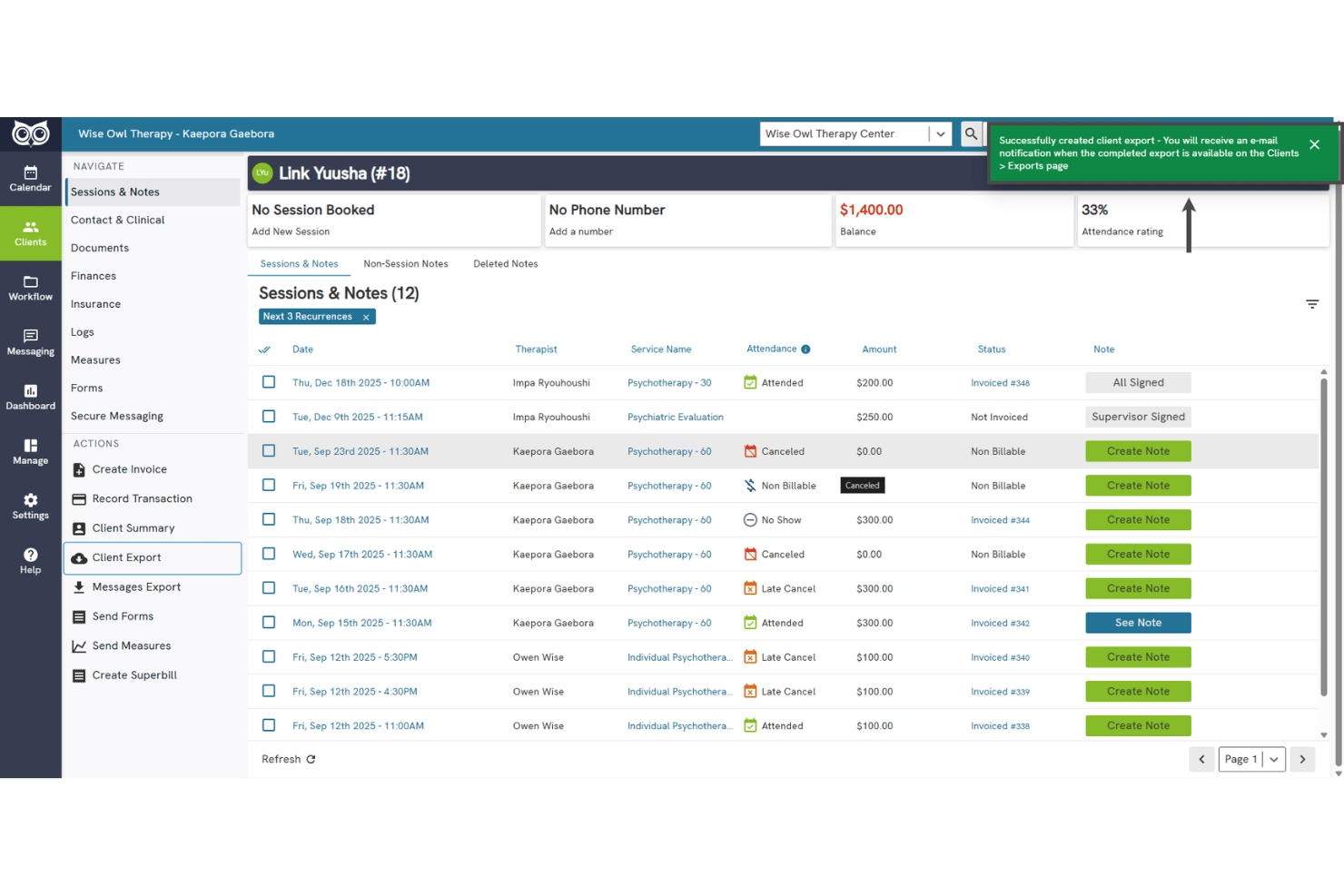The width and height of the screenshot is (1344, 896).
Task: Open Psychiatric Evaluation service link
Action: (676, 418)
